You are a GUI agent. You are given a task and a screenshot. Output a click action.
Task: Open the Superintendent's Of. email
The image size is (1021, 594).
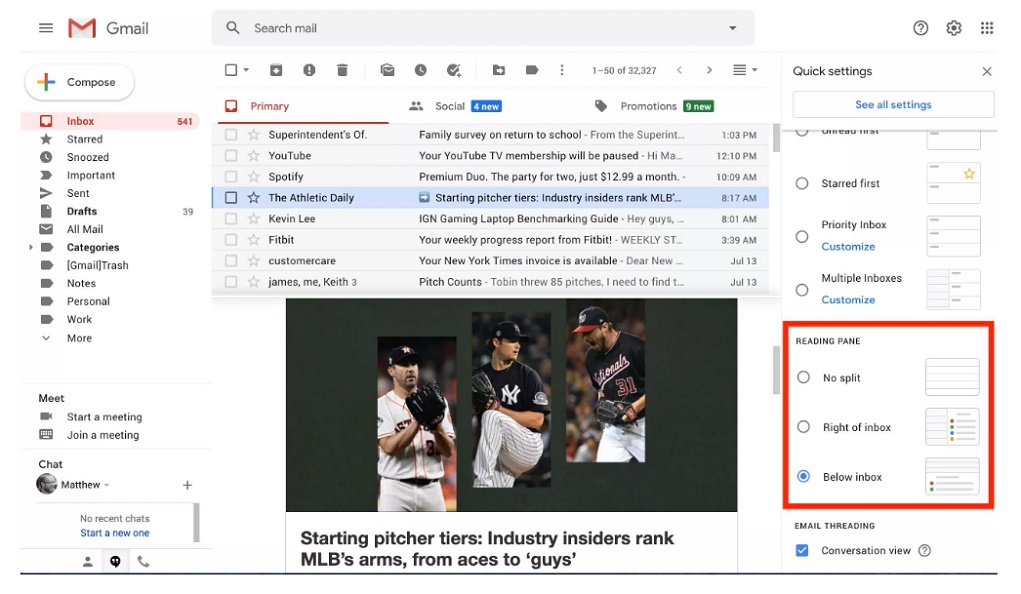(490, 135)
